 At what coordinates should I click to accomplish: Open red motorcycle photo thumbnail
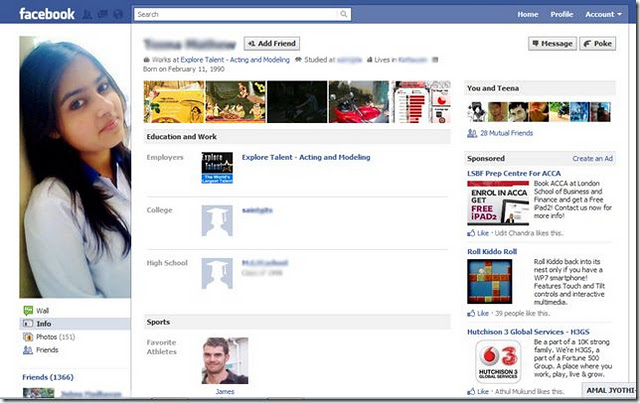click(x=359, y=102)
